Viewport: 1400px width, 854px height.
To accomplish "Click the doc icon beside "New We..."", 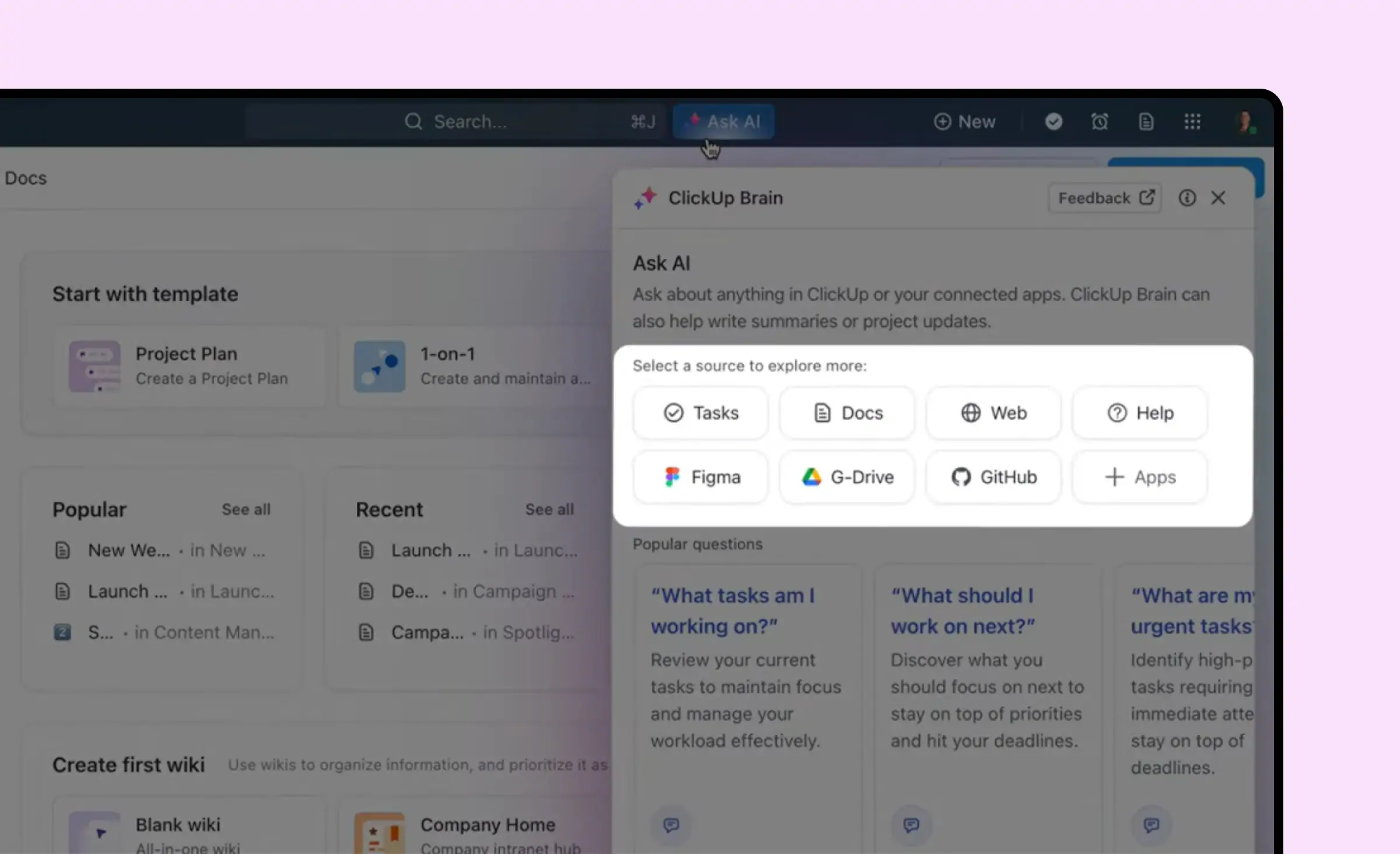I will 62,550.
